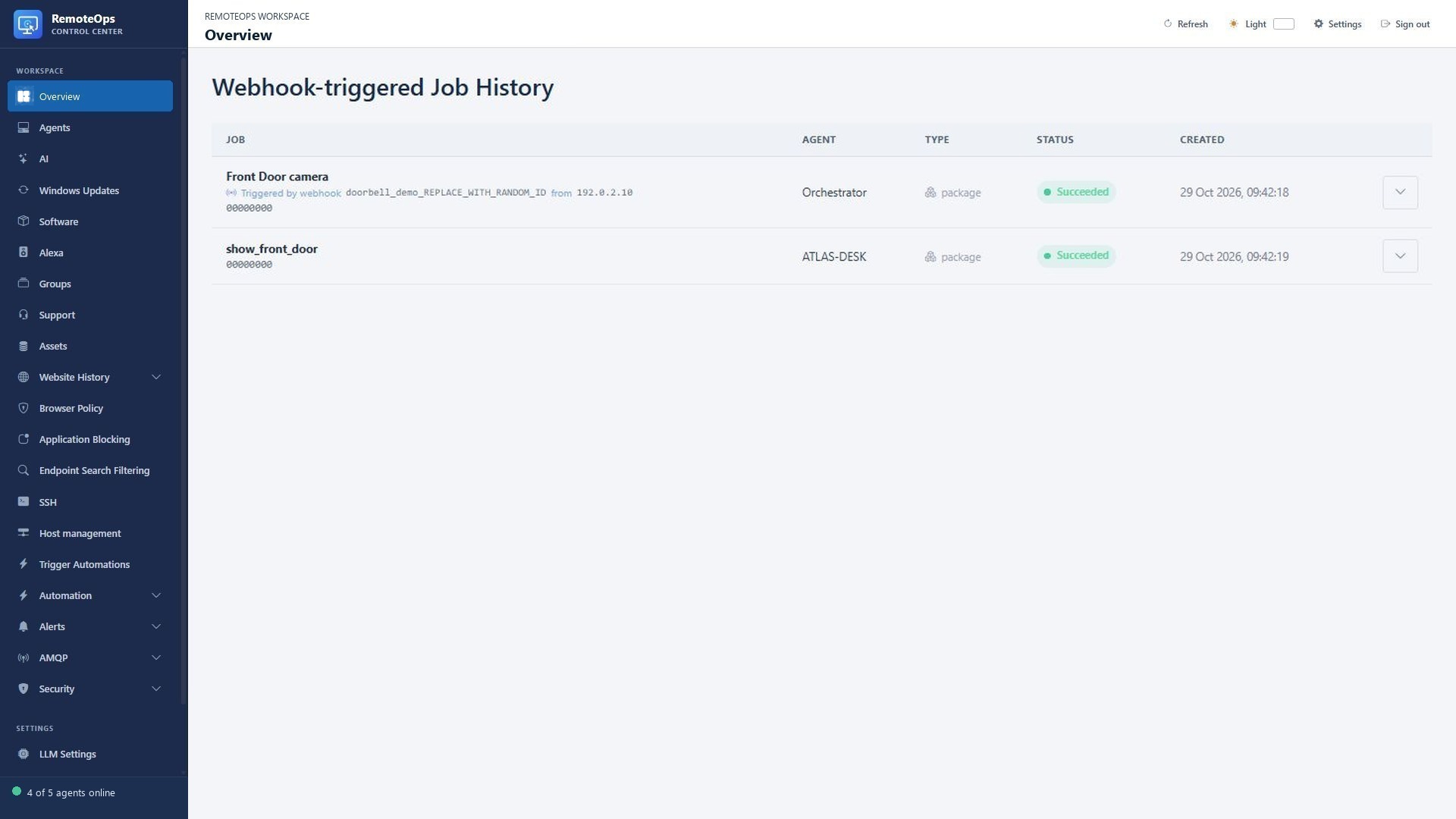Click the 192.0.2.10 source IP
The height and width of the screenshot is (819, 1456).
click(x=604, y=193)
